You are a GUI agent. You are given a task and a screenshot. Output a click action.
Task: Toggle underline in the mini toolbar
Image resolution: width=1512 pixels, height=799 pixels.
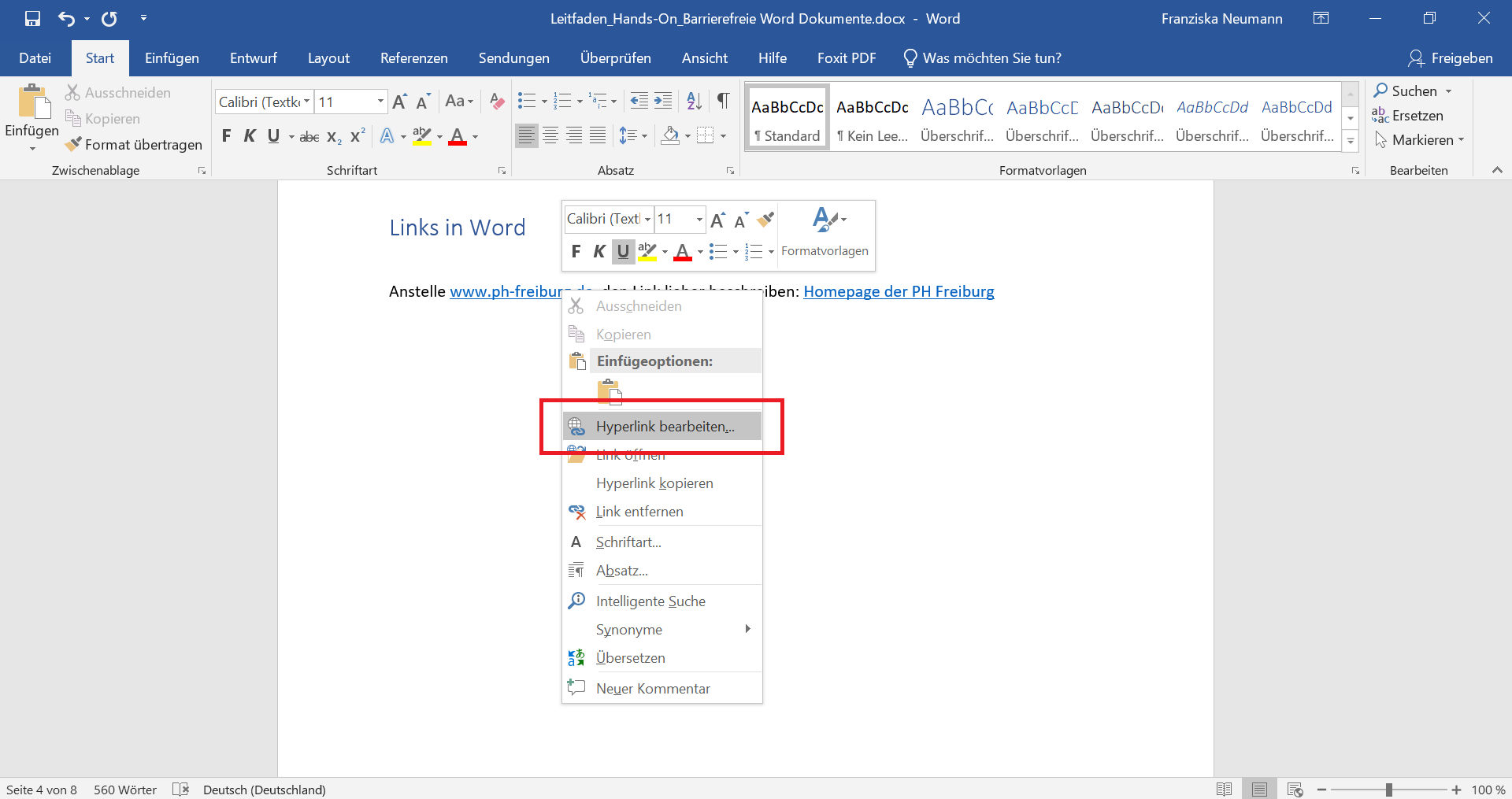point(623,251)
